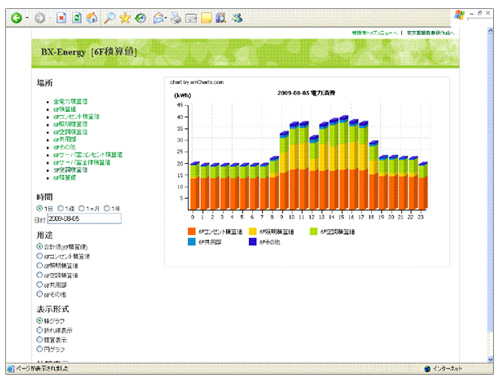Click the Internet zone globe icon in status bar

coord(427,369)
